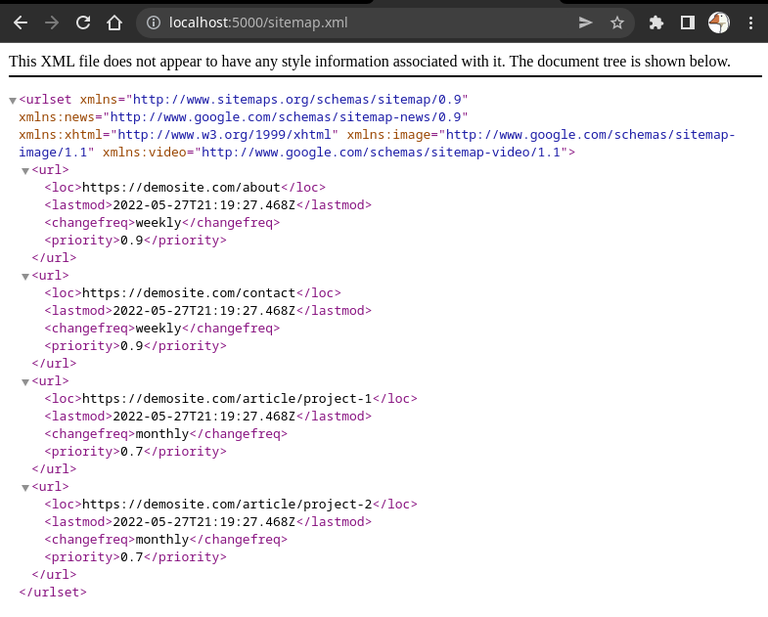Collapse the url node for /contact
Screen dimensions: 768x617
point(25,277)
